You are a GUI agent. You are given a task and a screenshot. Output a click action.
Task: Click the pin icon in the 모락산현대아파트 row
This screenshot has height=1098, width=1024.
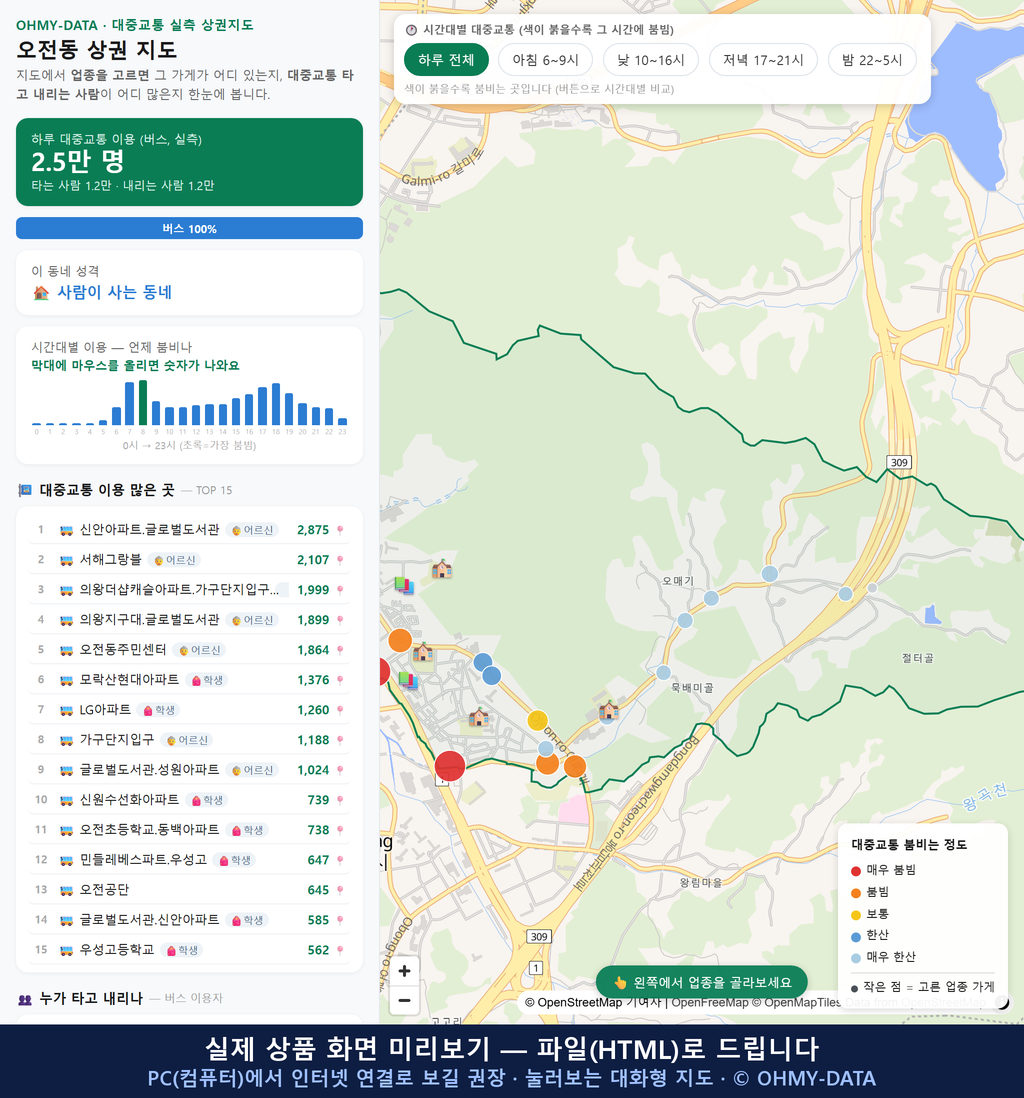tap(340, 680)
